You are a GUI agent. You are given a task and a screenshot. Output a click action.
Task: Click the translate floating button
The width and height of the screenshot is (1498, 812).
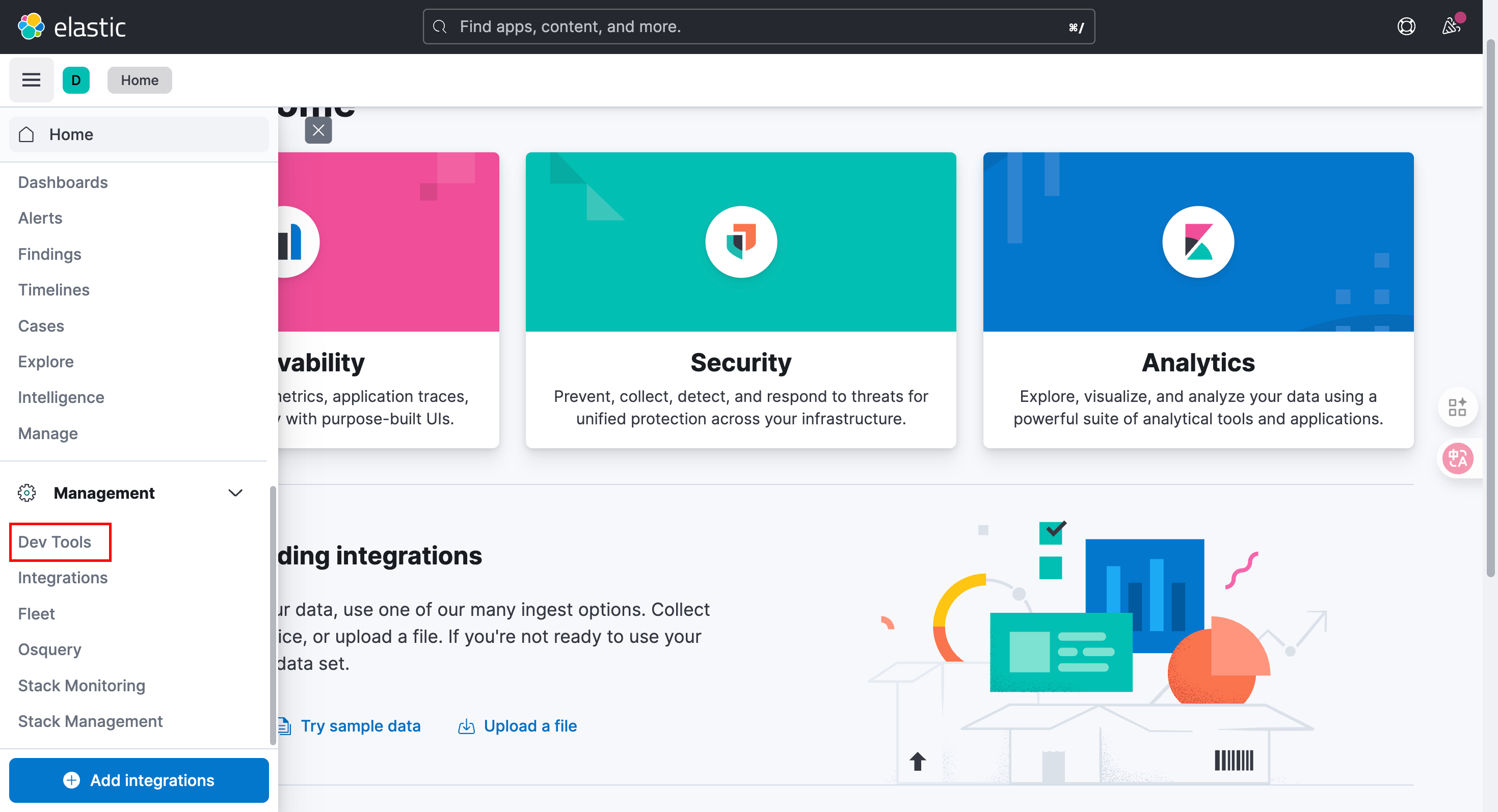click(1457, 458)
